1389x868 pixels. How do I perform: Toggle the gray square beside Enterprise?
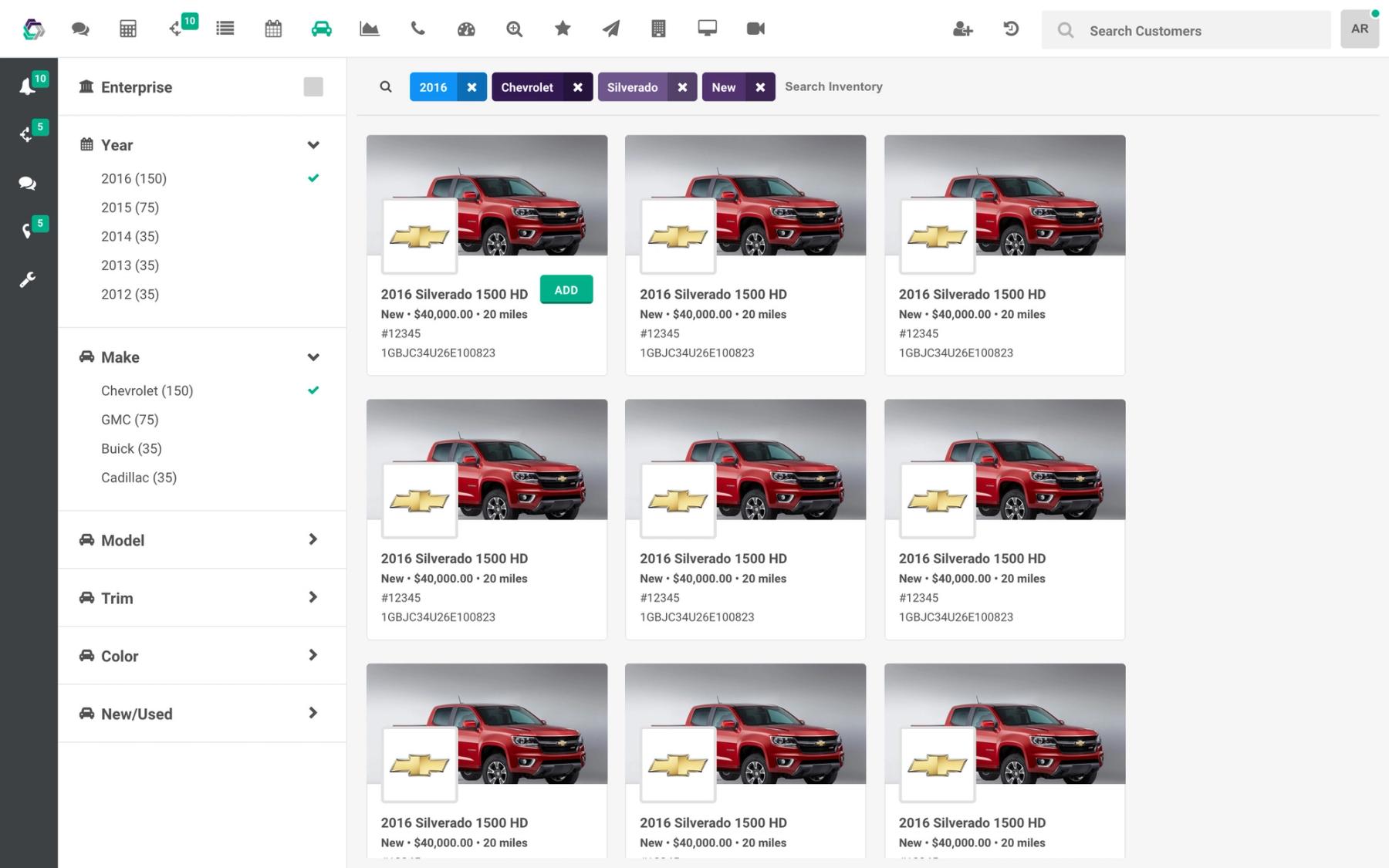click(x=313, y=86)
